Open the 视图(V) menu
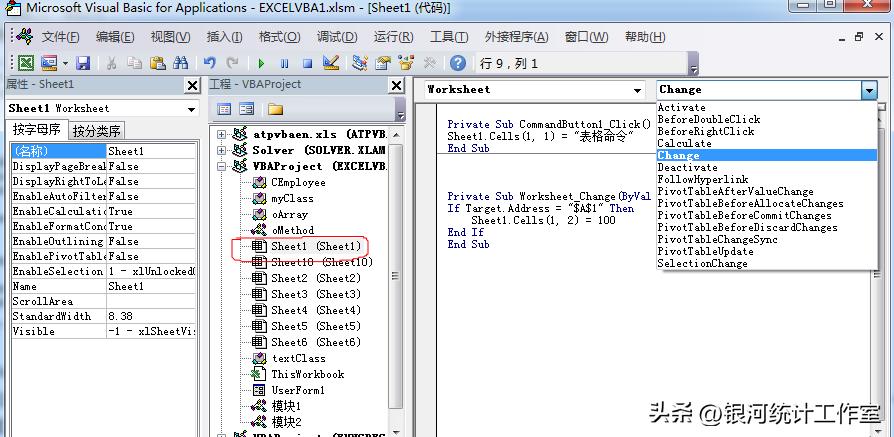Screen dimensions: 894x437 (170, 37)
